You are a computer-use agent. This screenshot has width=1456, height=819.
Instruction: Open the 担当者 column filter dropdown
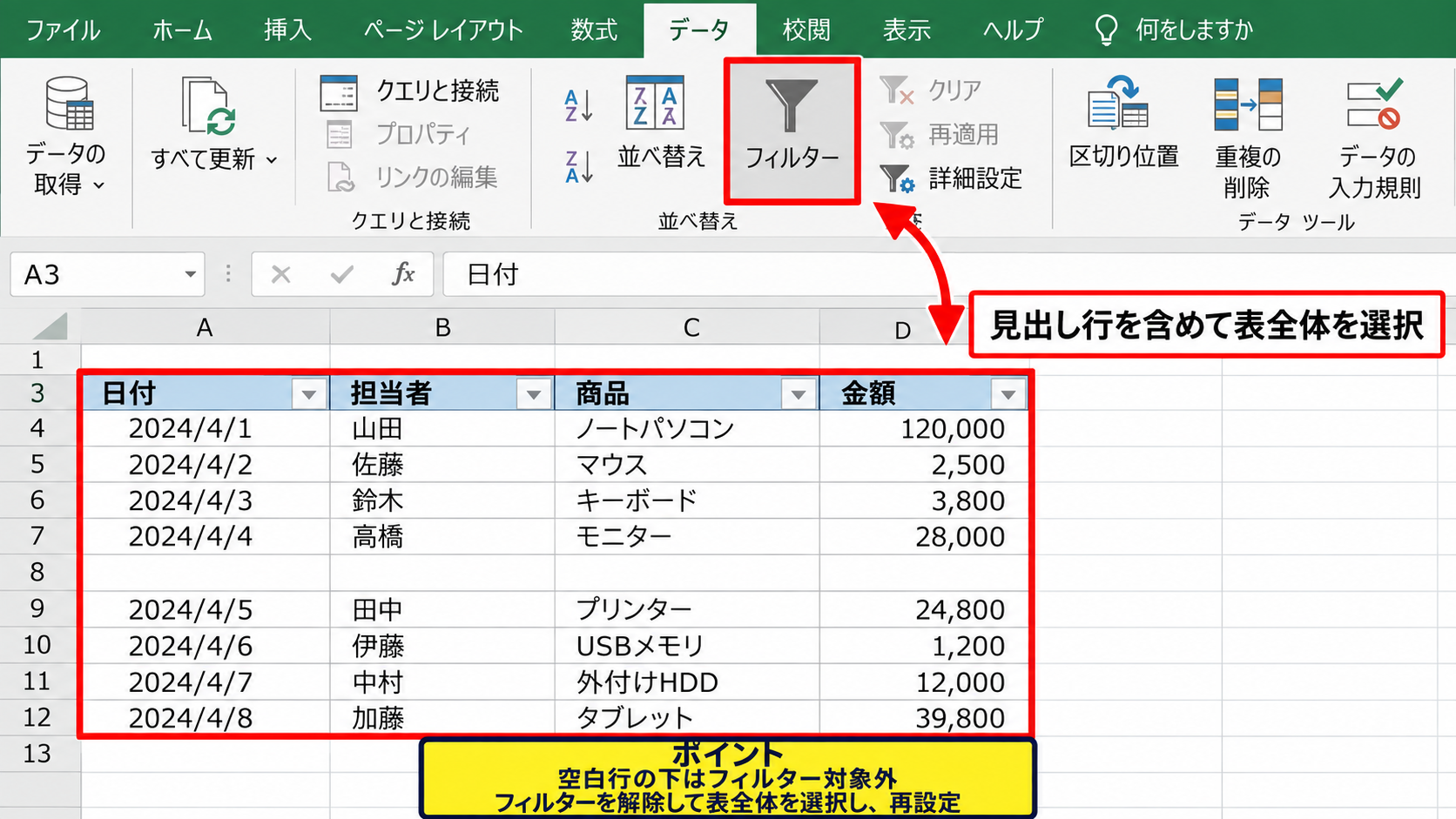(x=534, y=394)
